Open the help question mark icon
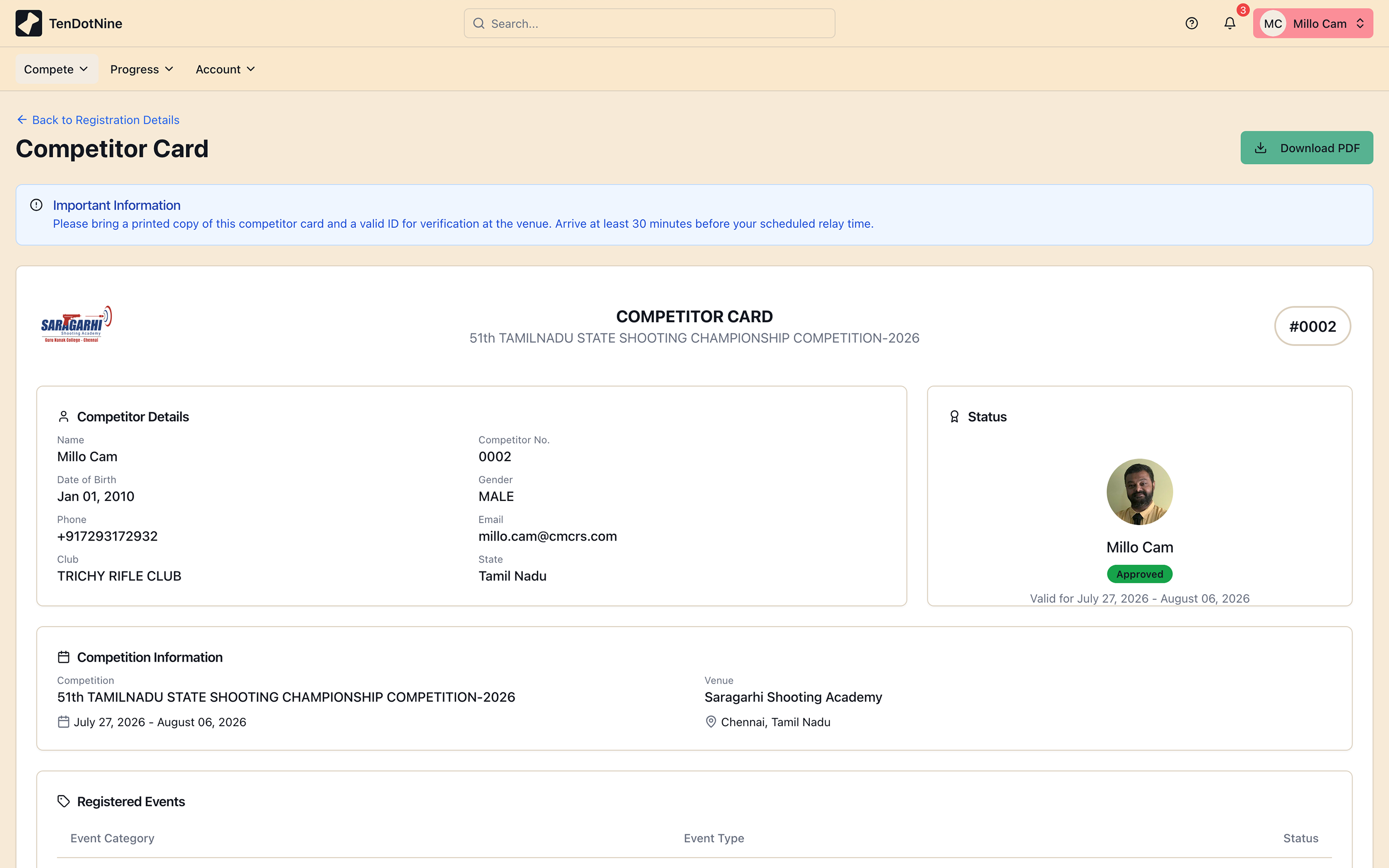1389x868 pixels. [1192, 24]
